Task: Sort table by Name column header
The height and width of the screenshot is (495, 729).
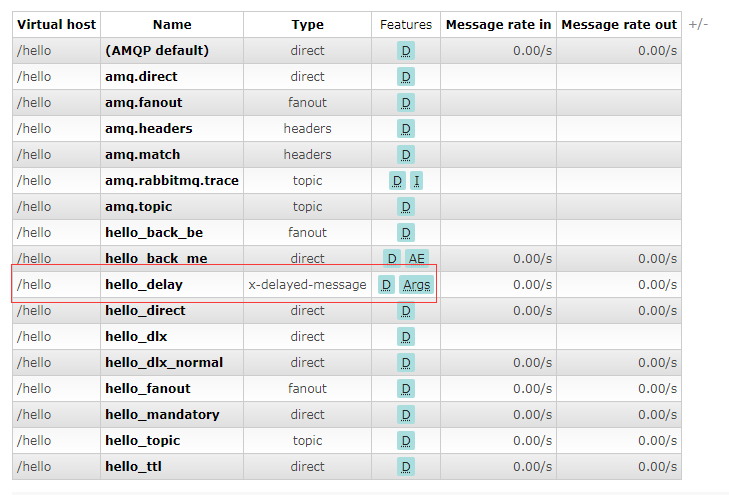Action: coord(172,25)
